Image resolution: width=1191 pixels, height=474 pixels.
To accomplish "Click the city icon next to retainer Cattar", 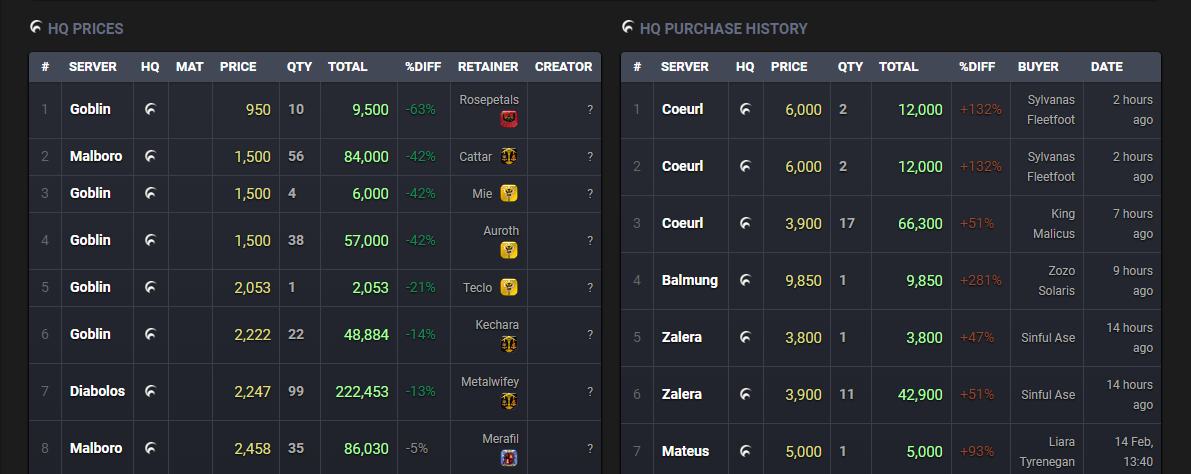I will [508, 156].
